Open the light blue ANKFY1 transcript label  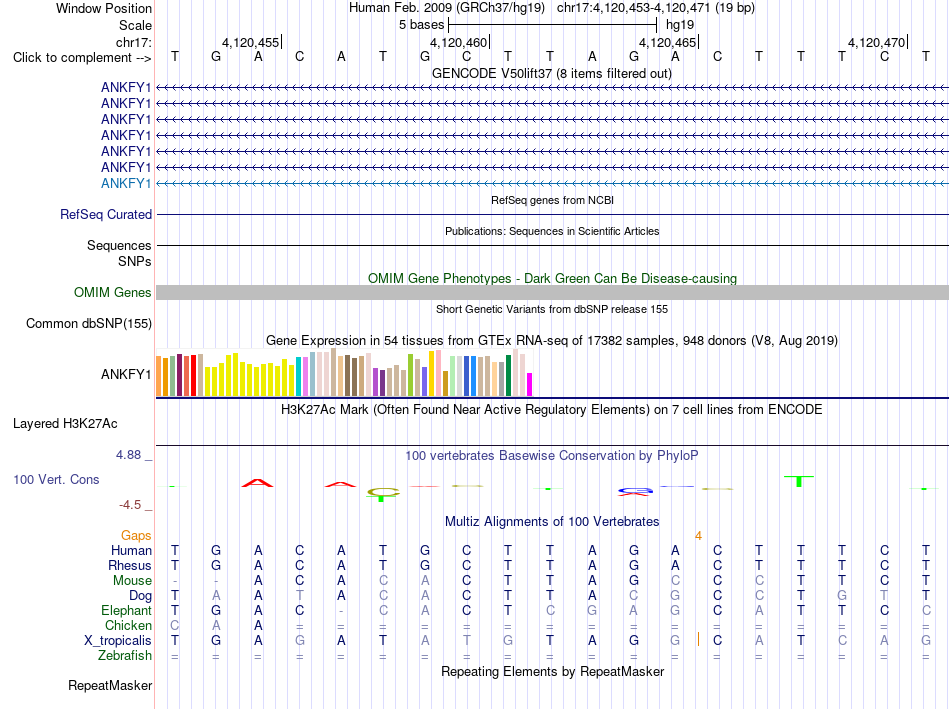pyautogui.click(x=126, y=183)
